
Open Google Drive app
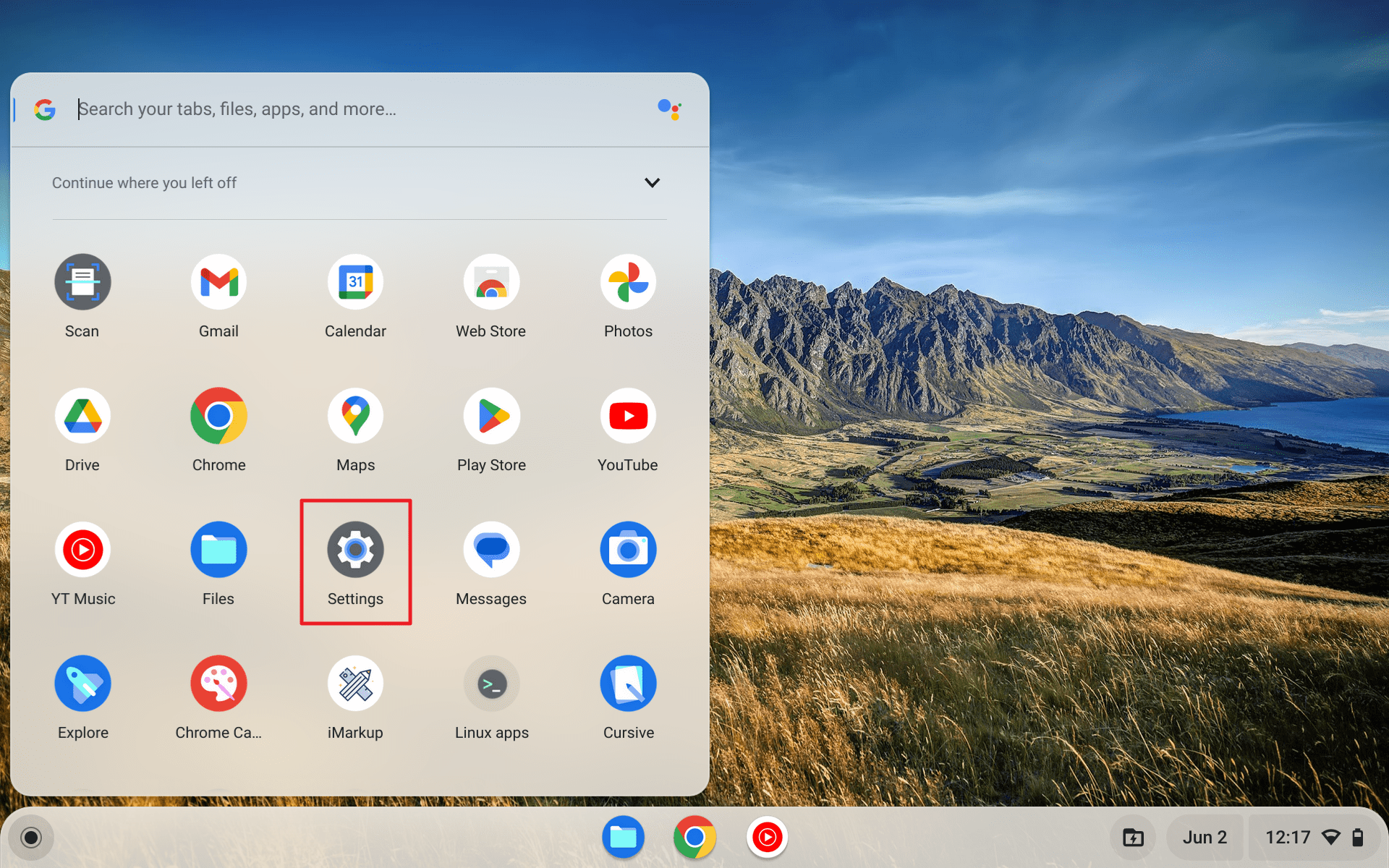(82, 416)
